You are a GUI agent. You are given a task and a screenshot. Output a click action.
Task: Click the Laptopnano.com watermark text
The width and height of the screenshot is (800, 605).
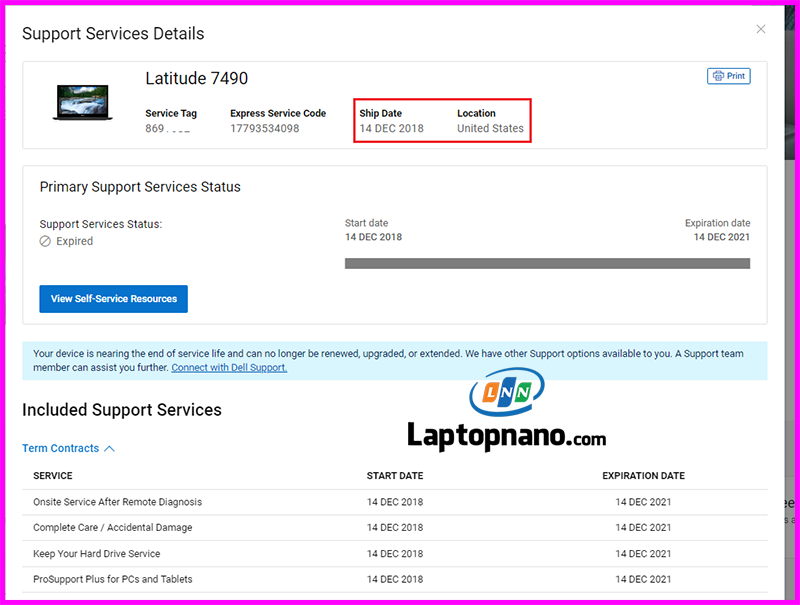(506, 437)
